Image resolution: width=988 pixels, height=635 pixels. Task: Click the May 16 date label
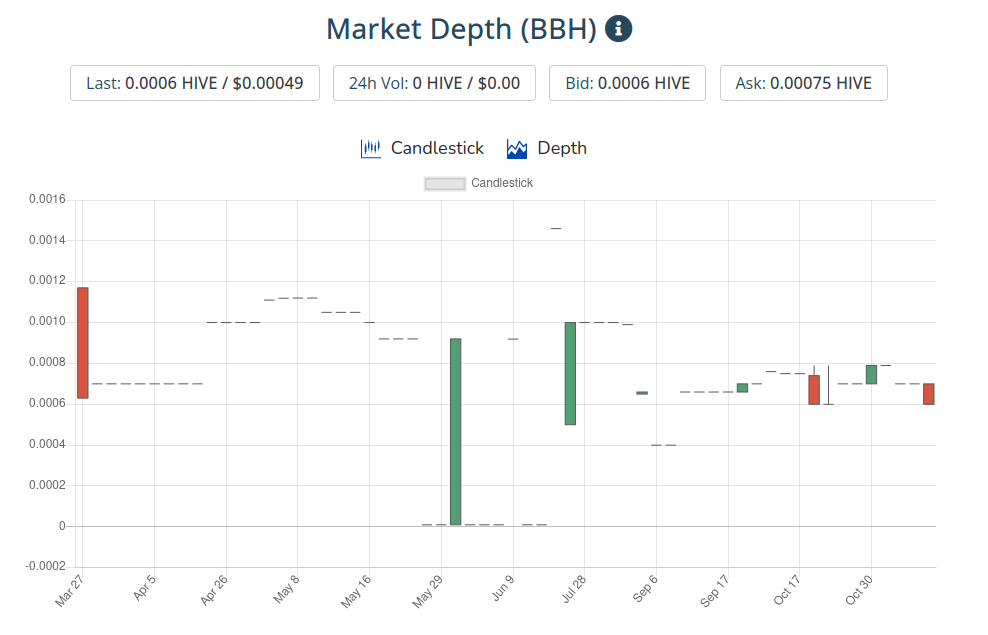[x=356, y=592]
